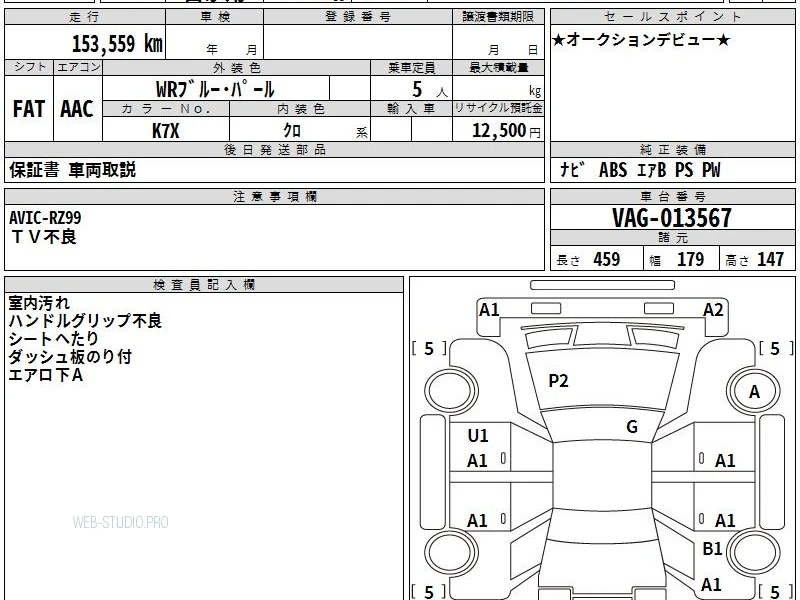Image resolution: width=800 pixels, height=600 pixels.
Task: Click the 登録番号 header
Action: (358, 17)
